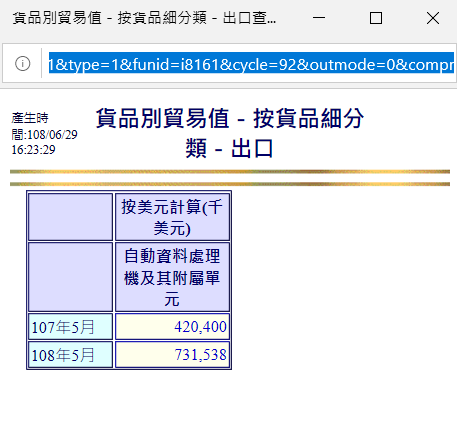Open the site information icon in address bar
Image resolution: width=457 pixels, height=447 pixels.
click(23, 63)
